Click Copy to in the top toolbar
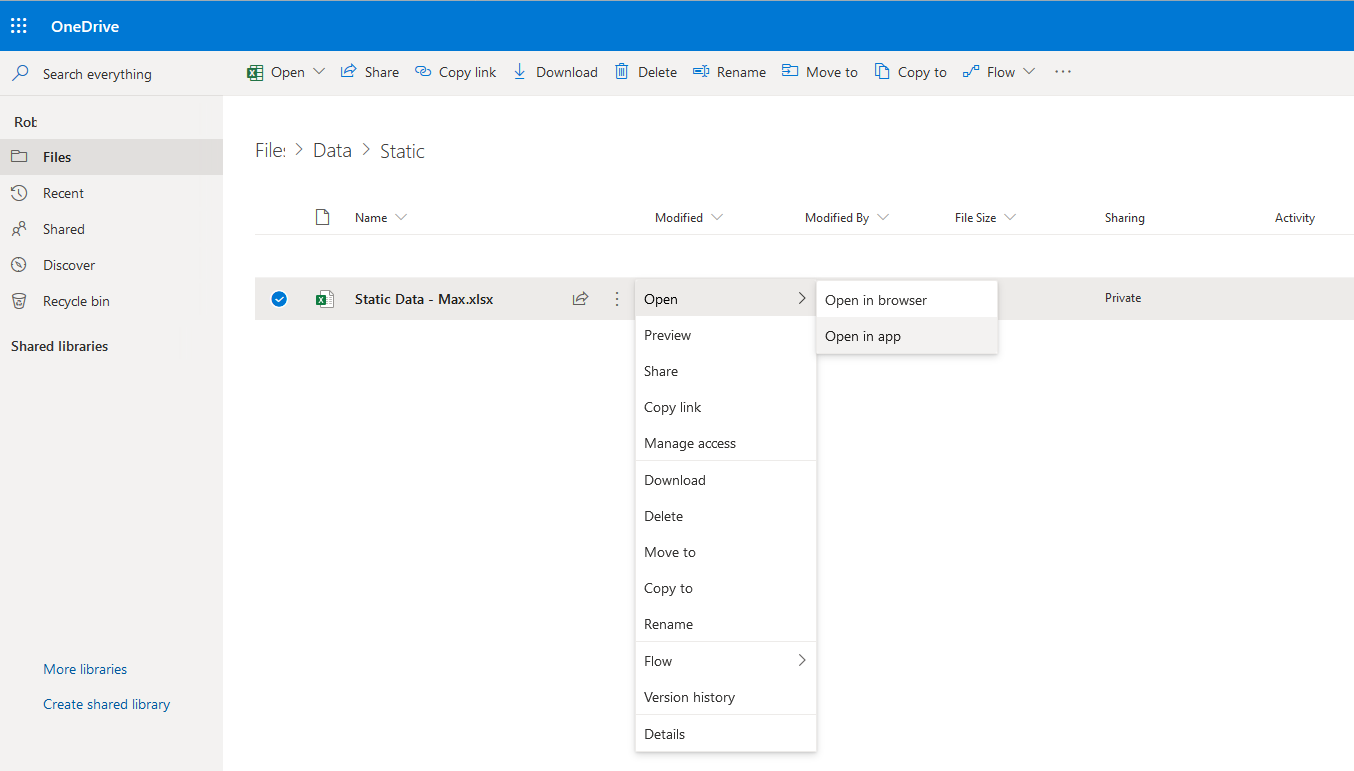Viewport: 1354px width, 771px height. [x=910, y=72]
